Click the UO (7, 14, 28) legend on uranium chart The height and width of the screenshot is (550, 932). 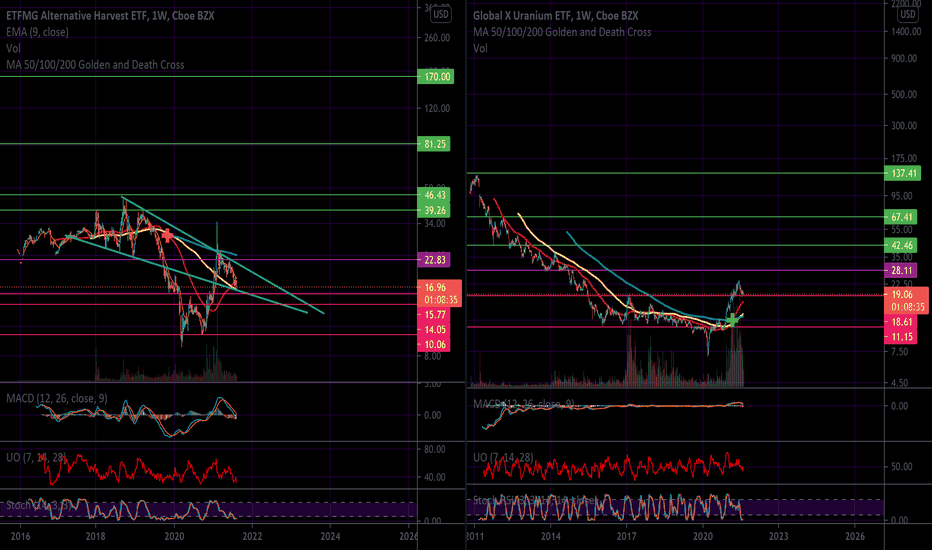tap(503, 457)
